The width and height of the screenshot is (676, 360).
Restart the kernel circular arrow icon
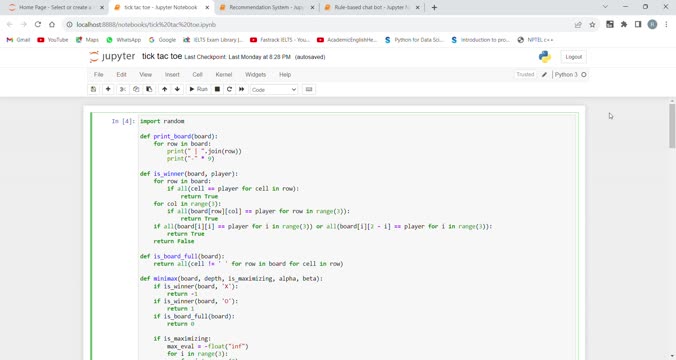click(x=229, y=89)
